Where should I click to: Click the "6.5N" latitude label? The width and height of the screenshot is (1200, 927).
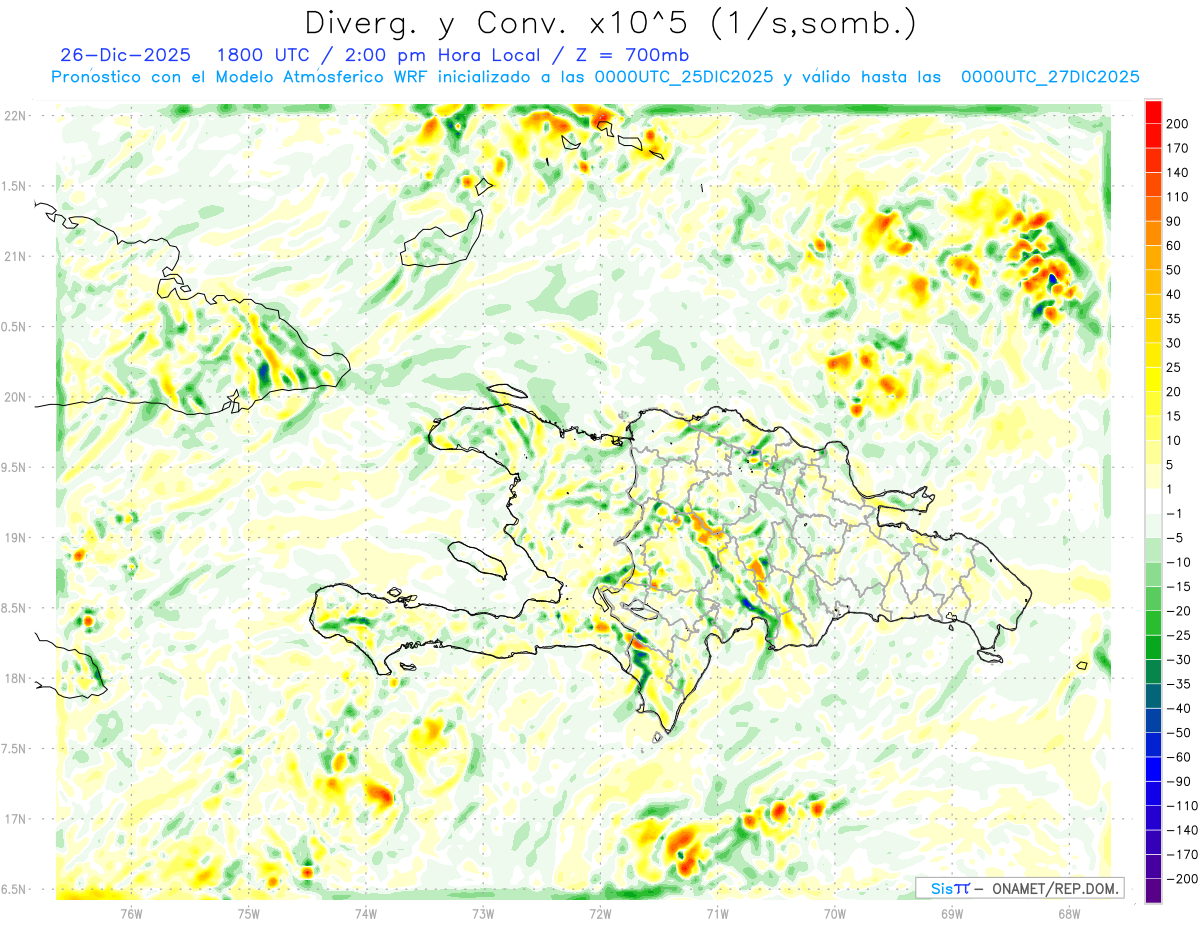pos(14,889)
